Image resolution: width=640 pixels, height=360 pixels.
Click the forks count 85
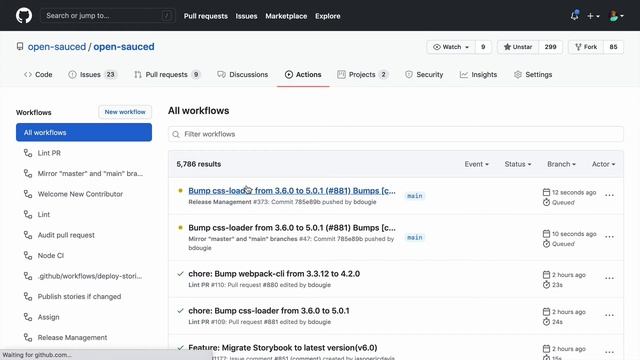click(x=613, y=47)
